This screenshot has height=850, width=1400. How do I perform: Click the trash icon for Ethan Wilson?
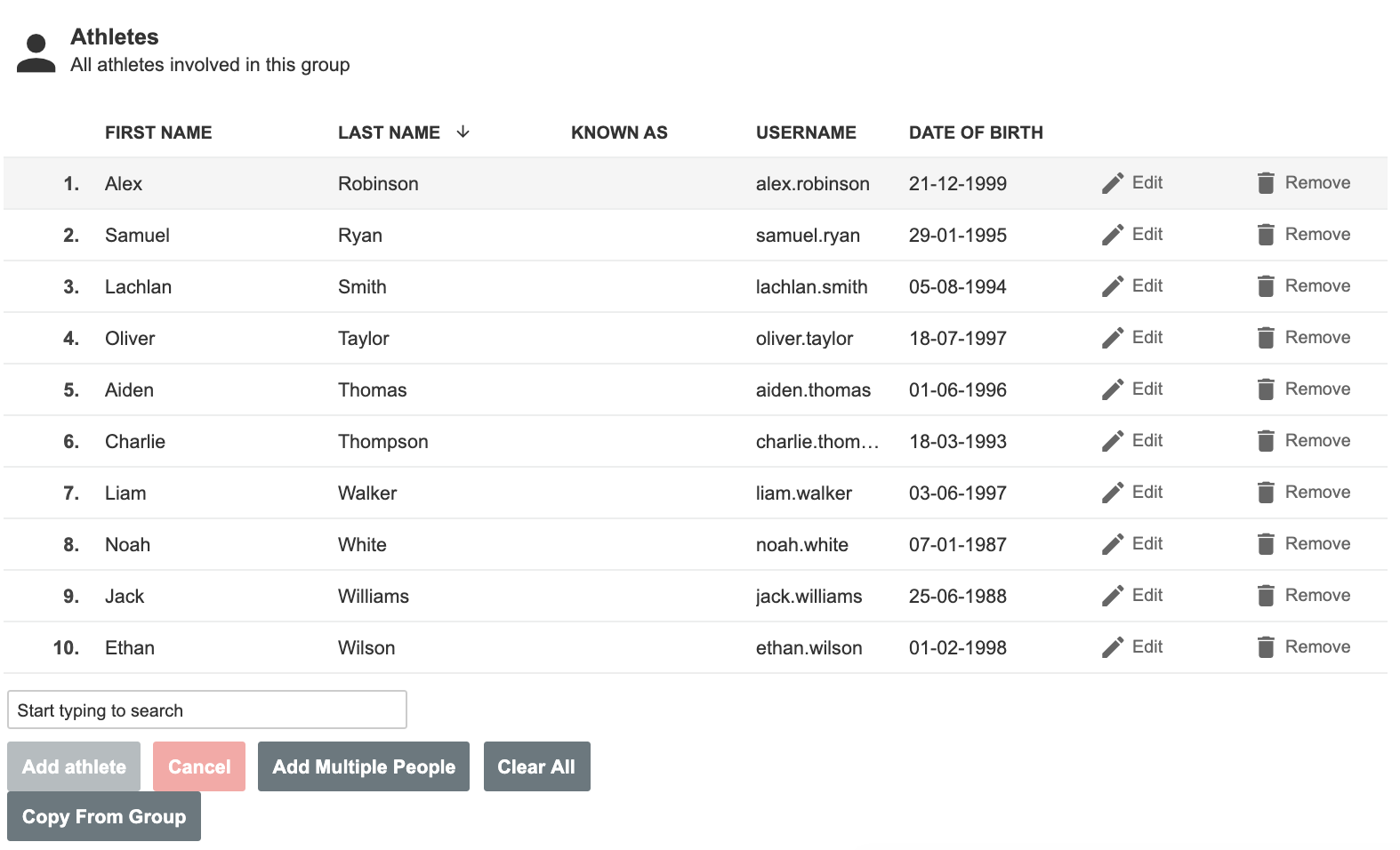(1266, 647)
